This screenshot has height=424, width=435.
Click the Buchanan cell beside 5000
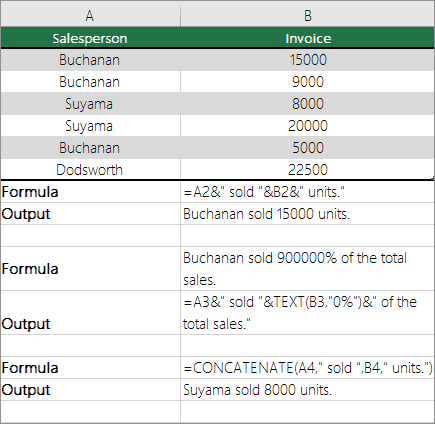(90, 148)
